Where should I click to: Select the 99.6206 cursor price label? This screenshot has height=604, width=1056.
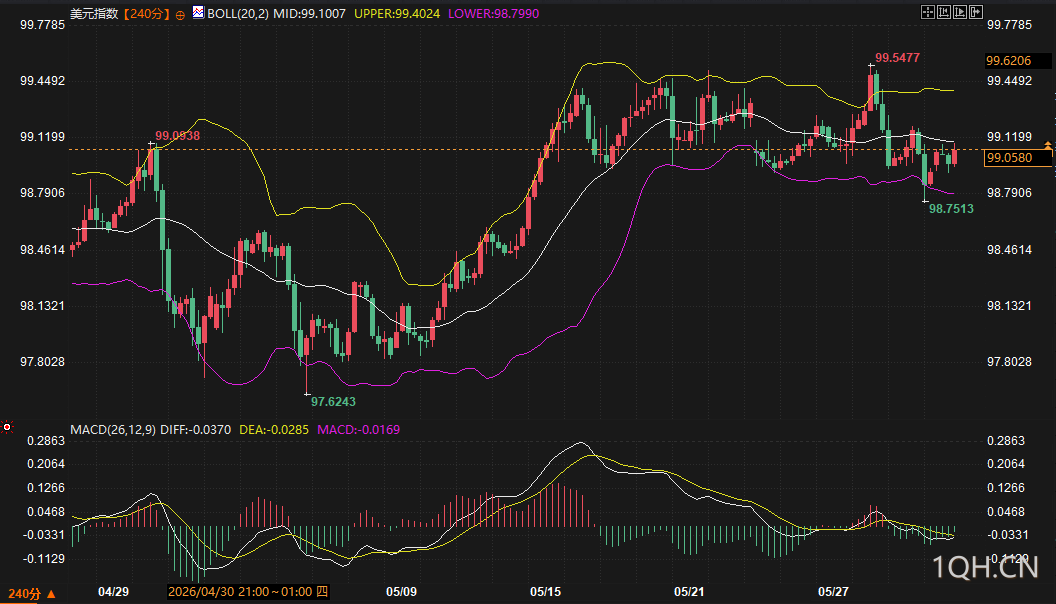[1017, 61]
